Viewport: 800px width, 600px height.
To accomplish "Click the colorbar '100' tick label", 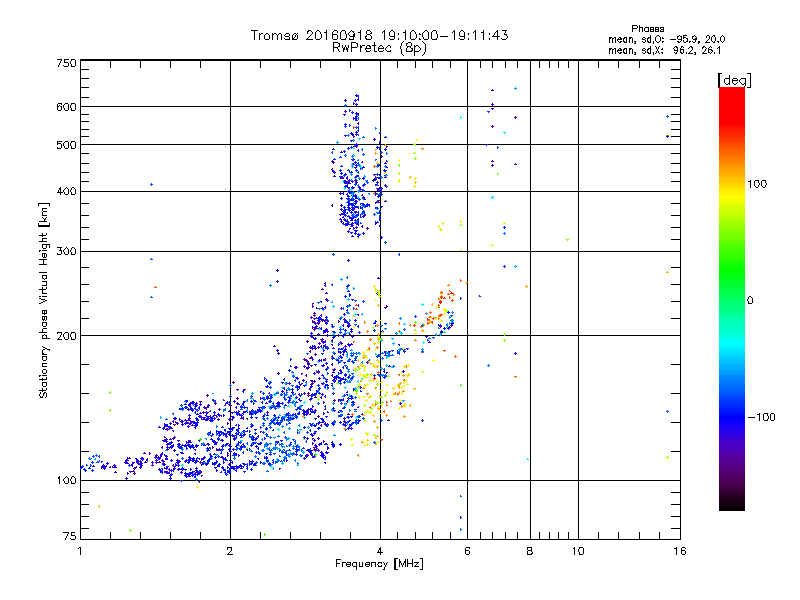I will pyautogui.click(x=757, y=184).
